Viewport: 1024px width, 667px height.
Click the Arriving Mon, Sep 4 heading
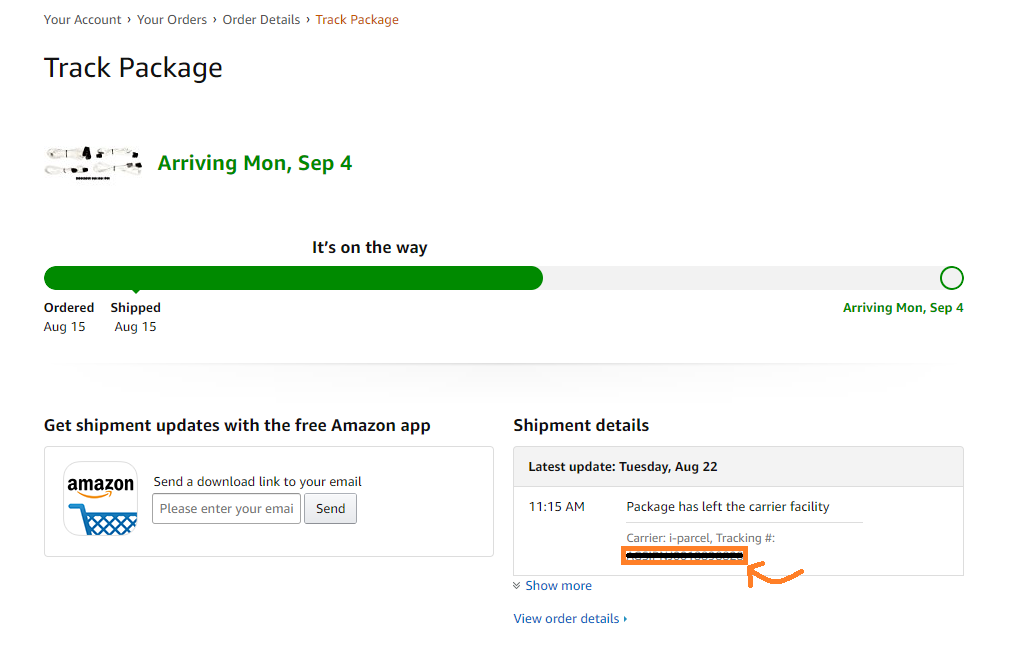[x=255, y=163]
